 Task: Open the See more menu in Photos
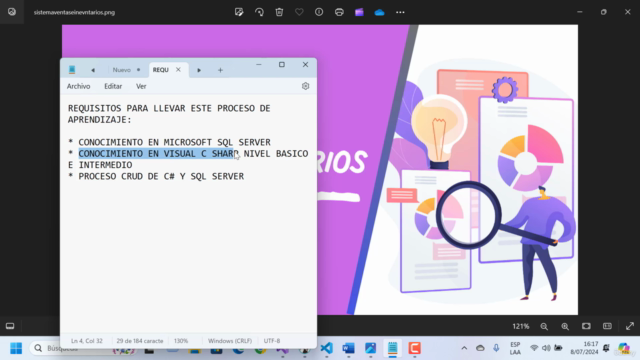click(400, 12)
